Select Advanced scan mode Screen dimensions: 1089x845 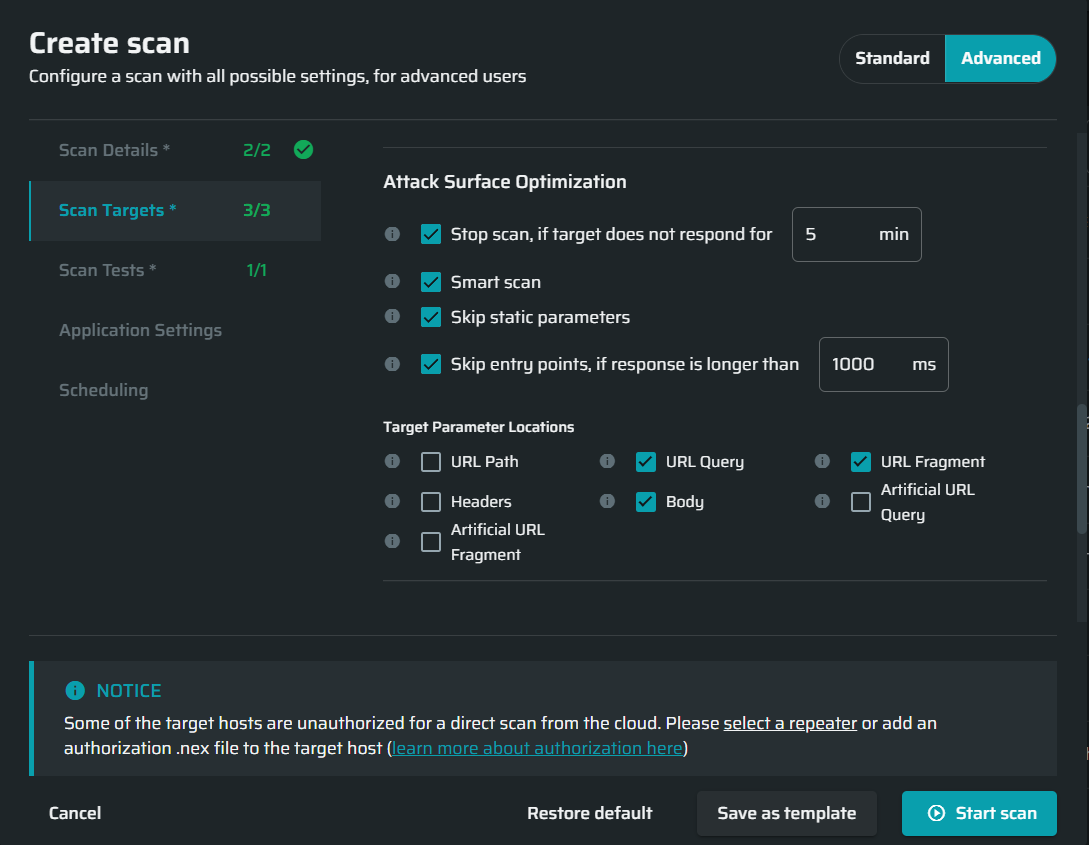point(1000,58)
